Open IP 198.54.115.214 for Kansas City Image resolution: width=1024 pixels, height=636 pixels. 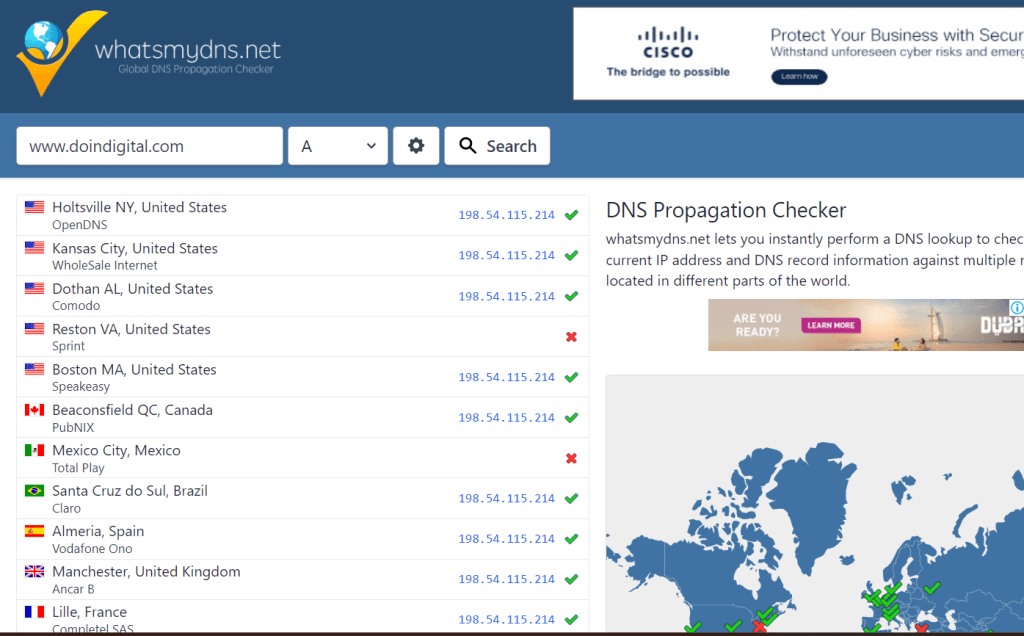[506, 255]
